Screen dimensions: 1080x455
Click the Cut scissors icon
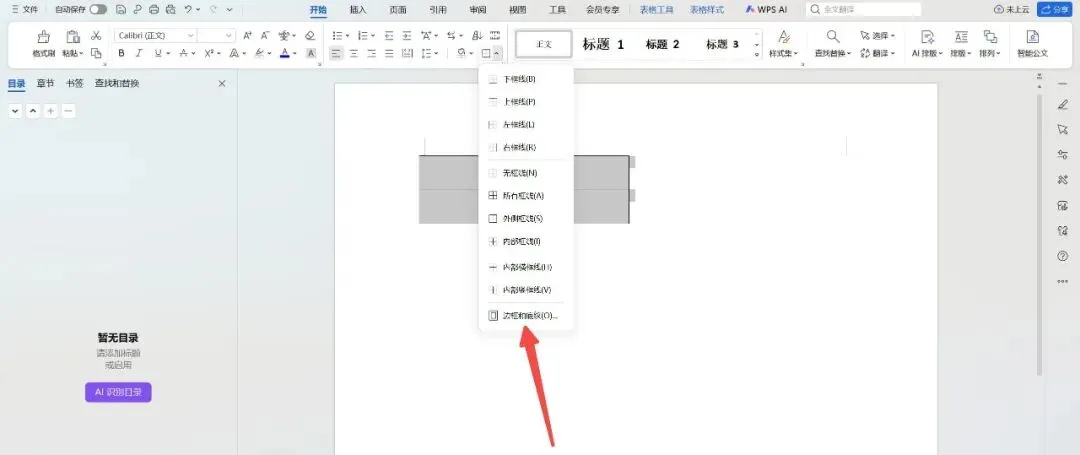point(96,35)
